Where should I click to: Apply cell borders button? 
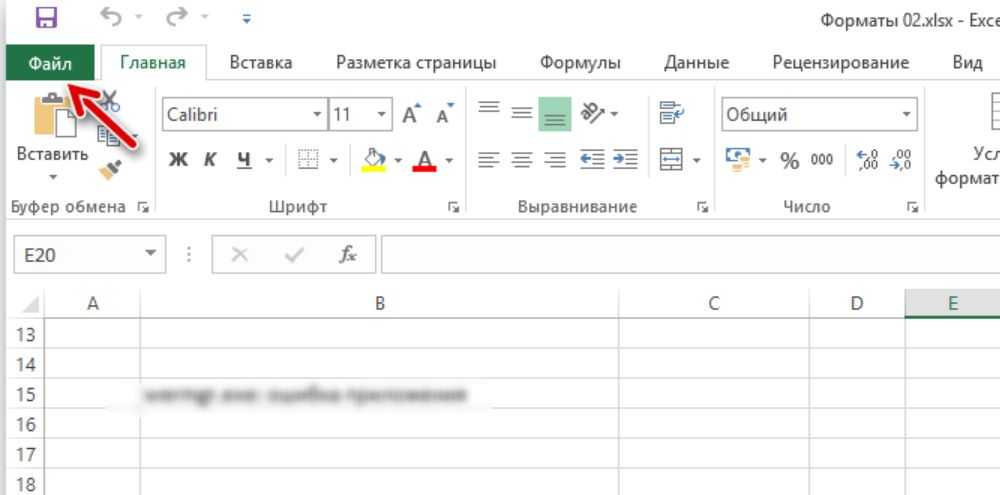pos(308,159)
